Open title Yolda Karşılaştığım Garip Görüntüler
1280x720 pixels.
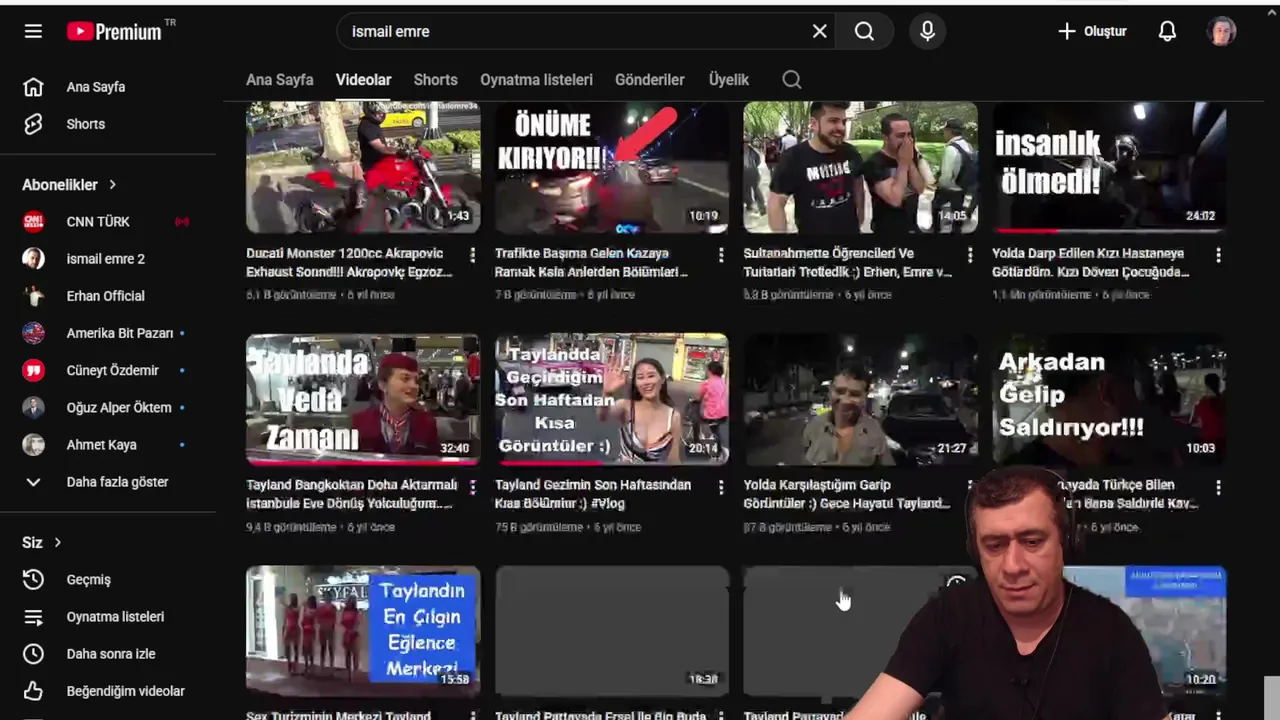click(x=847, y=494)
